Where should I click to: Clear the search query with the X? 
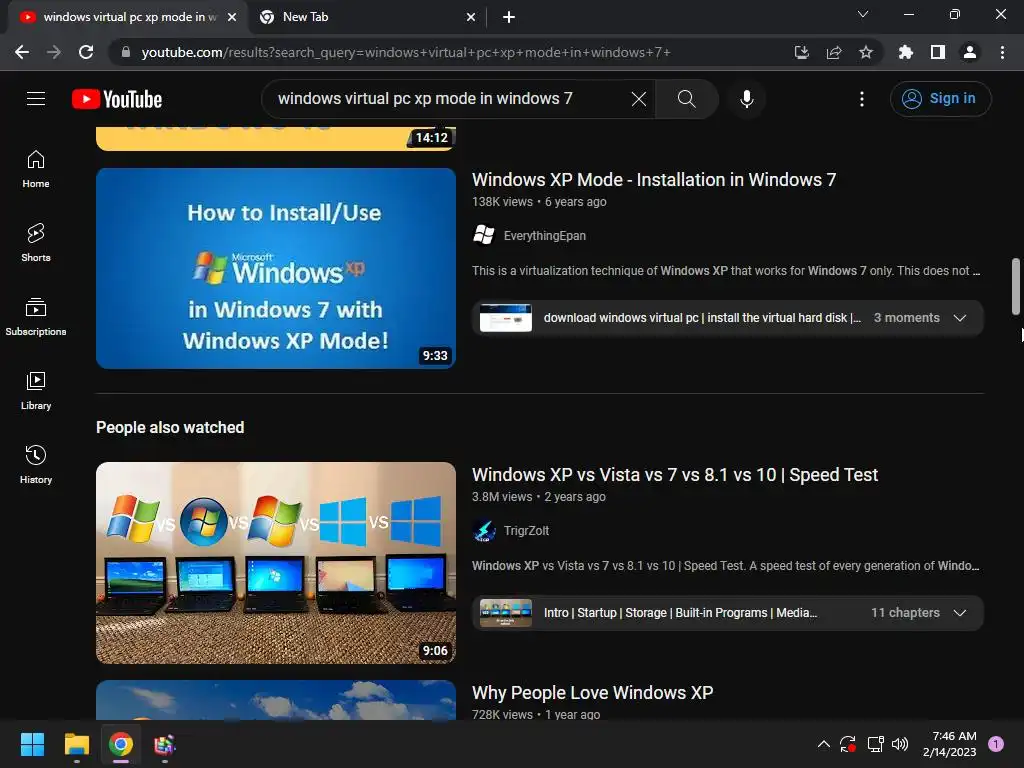point(639,99)
